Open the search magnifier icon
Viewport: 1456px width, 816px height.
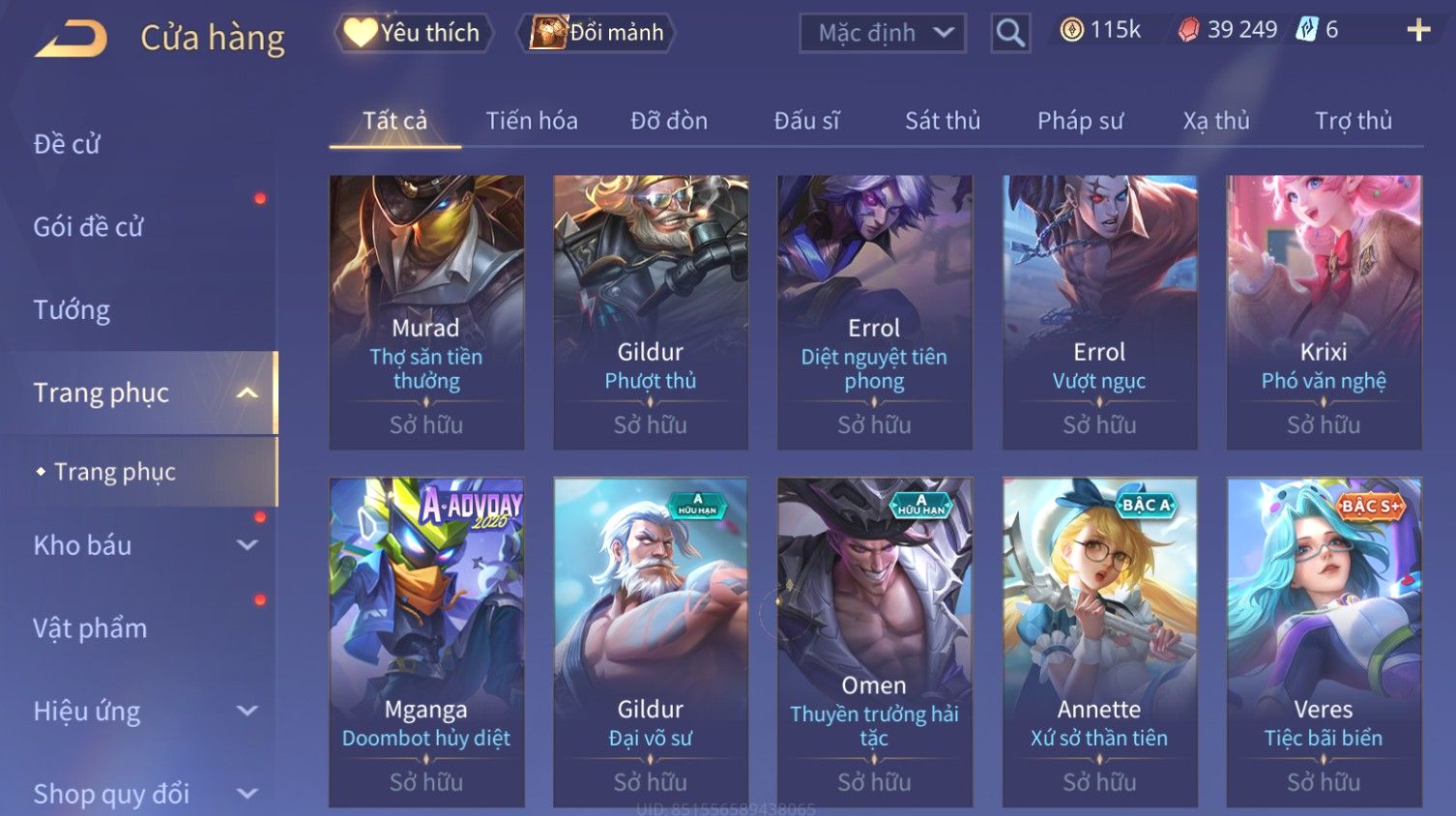point(1010,33)
